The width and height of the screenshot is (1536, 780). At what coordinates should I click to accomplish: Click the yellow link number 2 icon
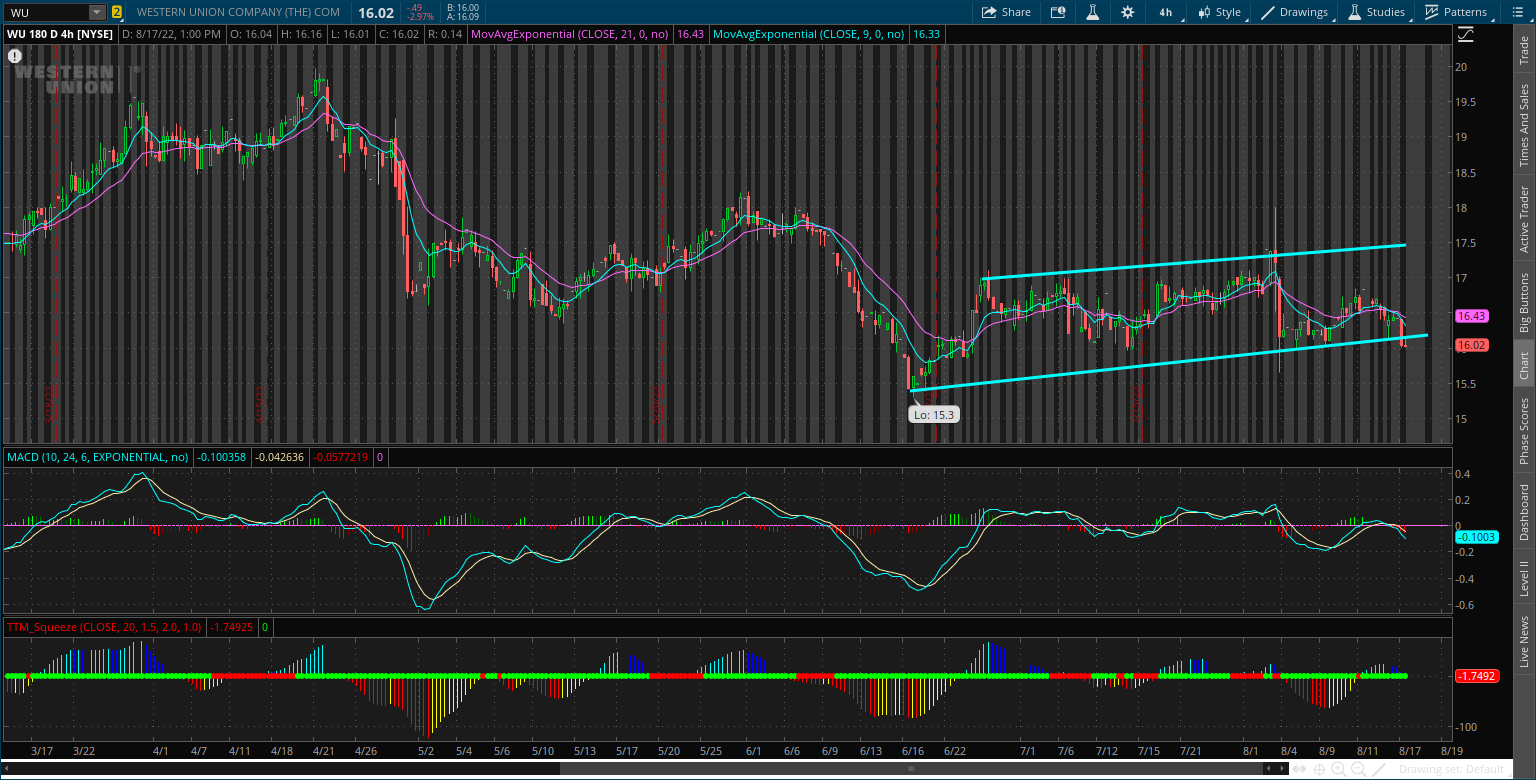tap(117, 12)
